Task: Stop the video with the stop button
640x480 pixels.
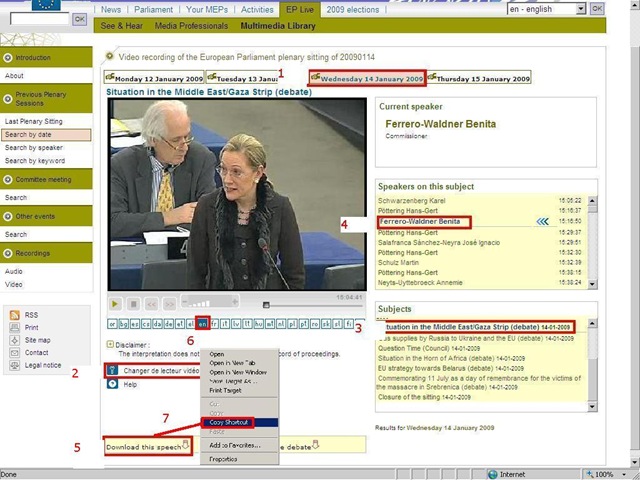Action: tap(134, 303)
